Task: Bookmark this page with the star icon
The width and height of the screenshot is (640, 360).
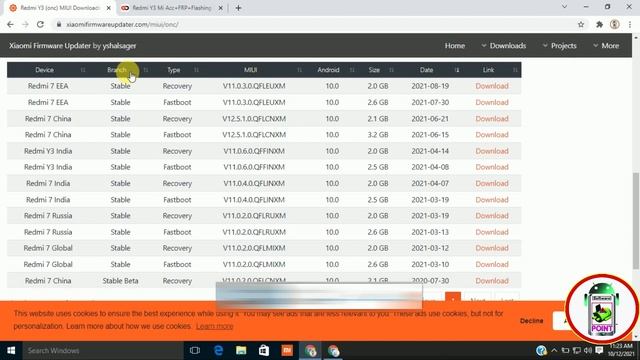Action: click(x=581, y=24)
